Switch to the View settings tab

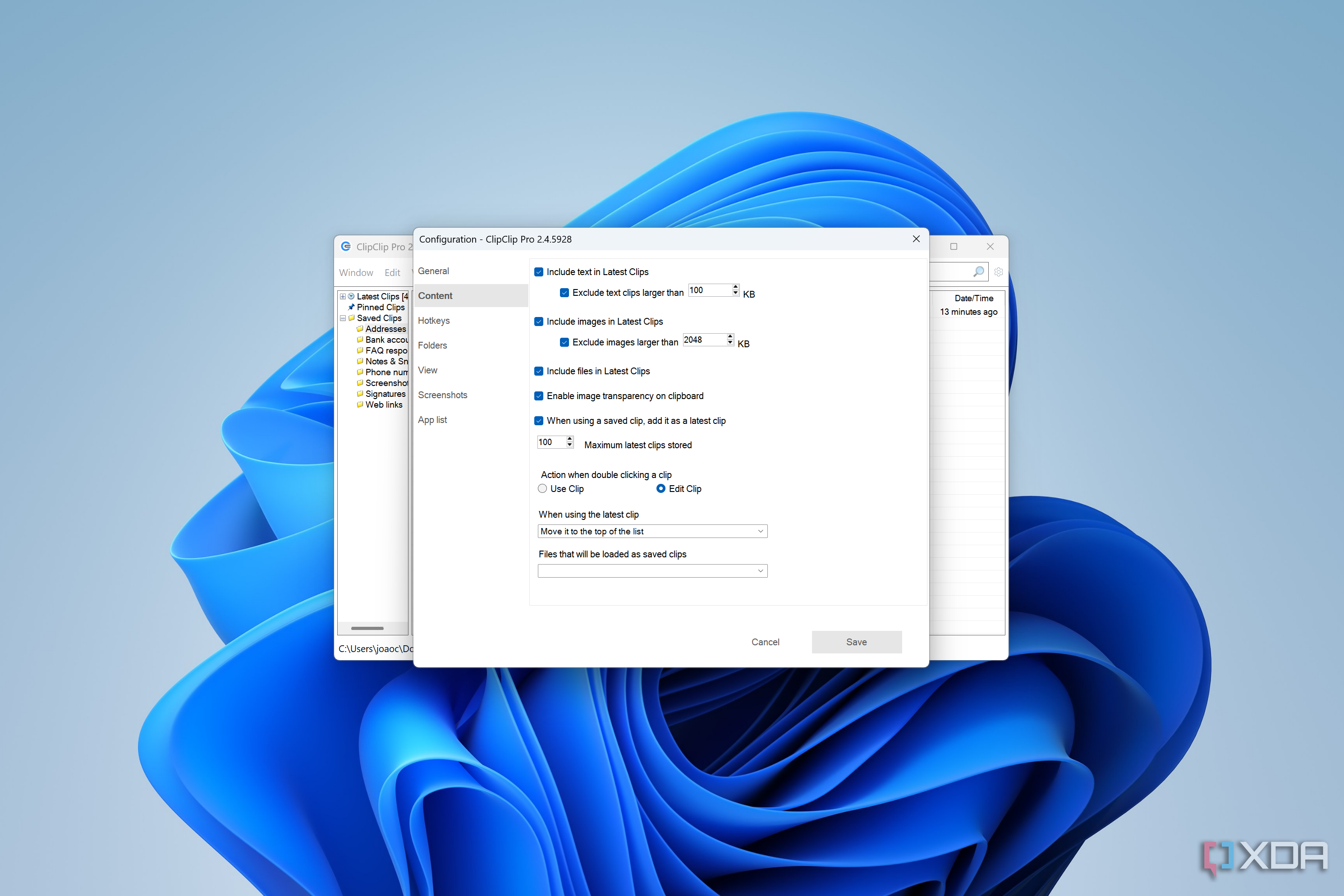[470, 370]
